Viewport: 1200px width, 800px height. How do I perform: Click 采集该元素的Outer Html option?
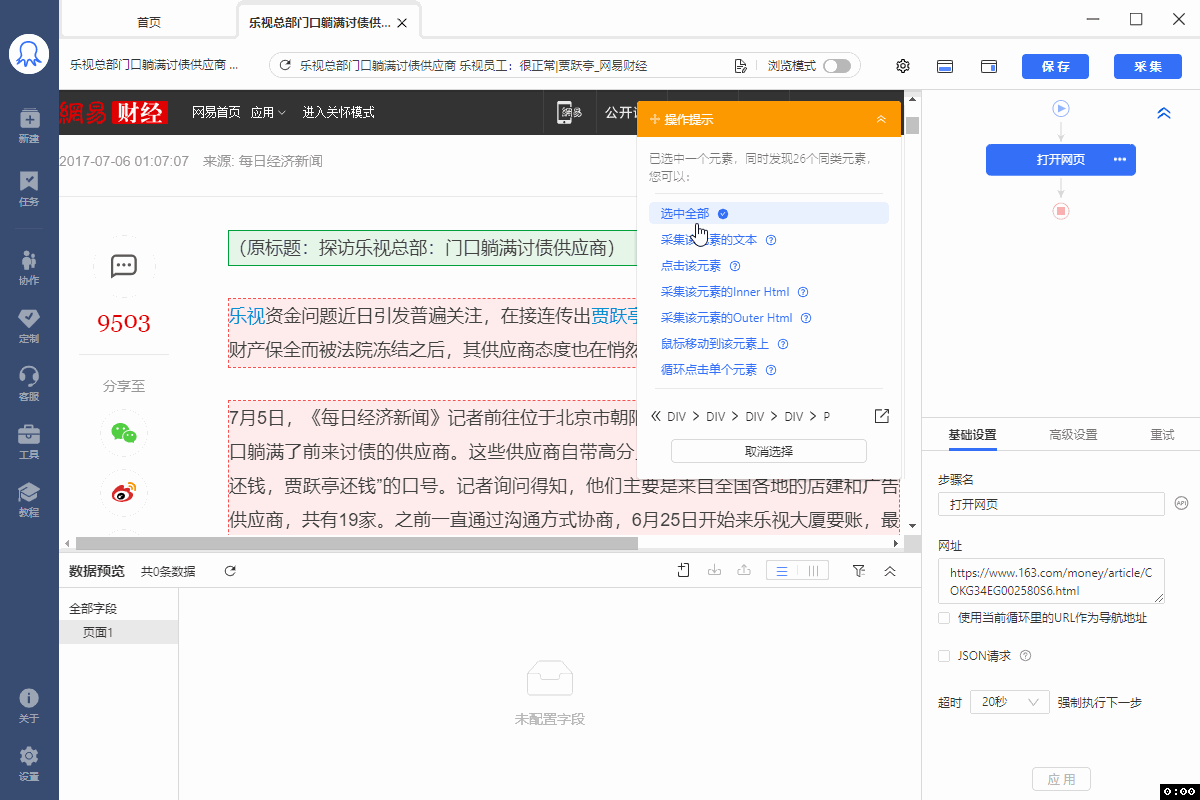[x=727, y=318]
